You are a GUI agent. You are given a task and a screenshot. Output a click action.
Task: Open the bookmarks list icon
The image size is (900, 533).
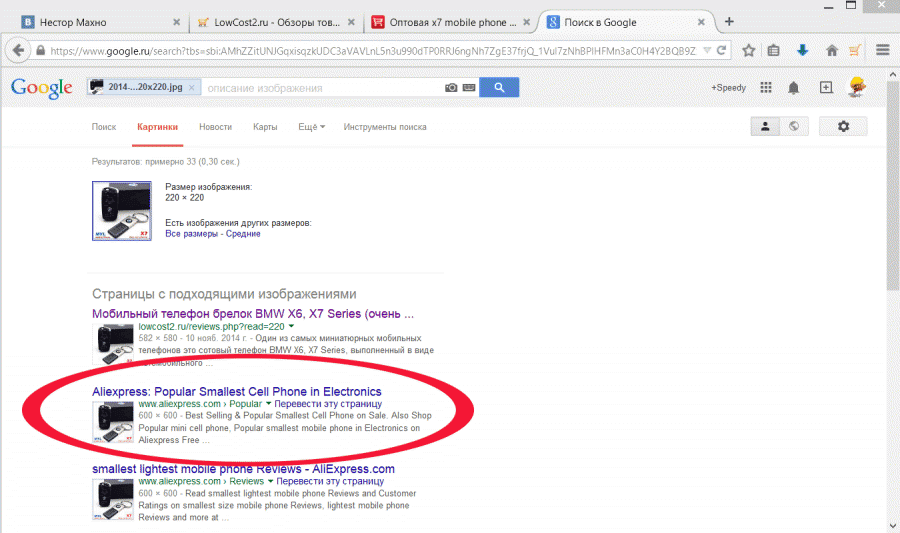[774, 50]
